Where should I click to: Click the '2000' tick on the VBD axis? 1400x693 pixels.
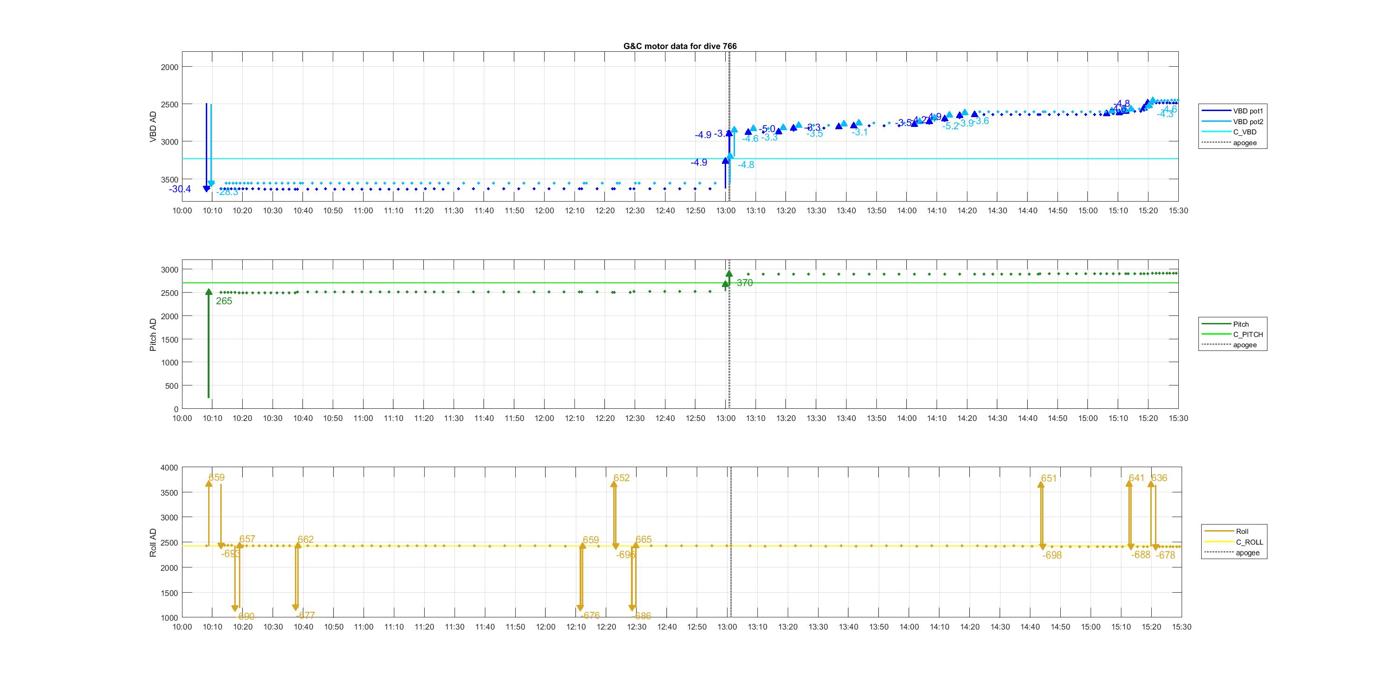click(x=169, y=67)
